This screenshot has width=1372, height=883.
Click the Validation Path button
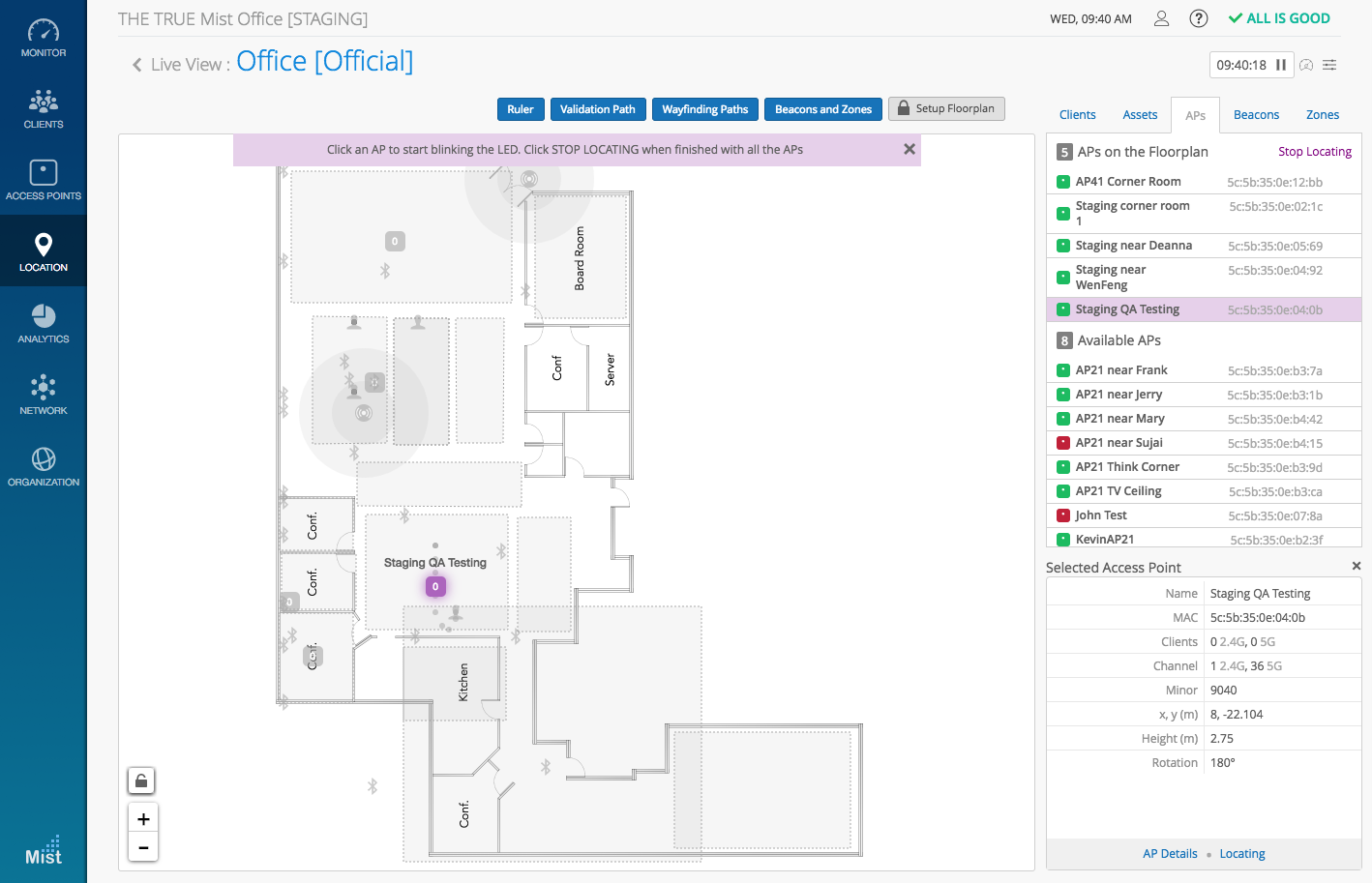point(598,109)
